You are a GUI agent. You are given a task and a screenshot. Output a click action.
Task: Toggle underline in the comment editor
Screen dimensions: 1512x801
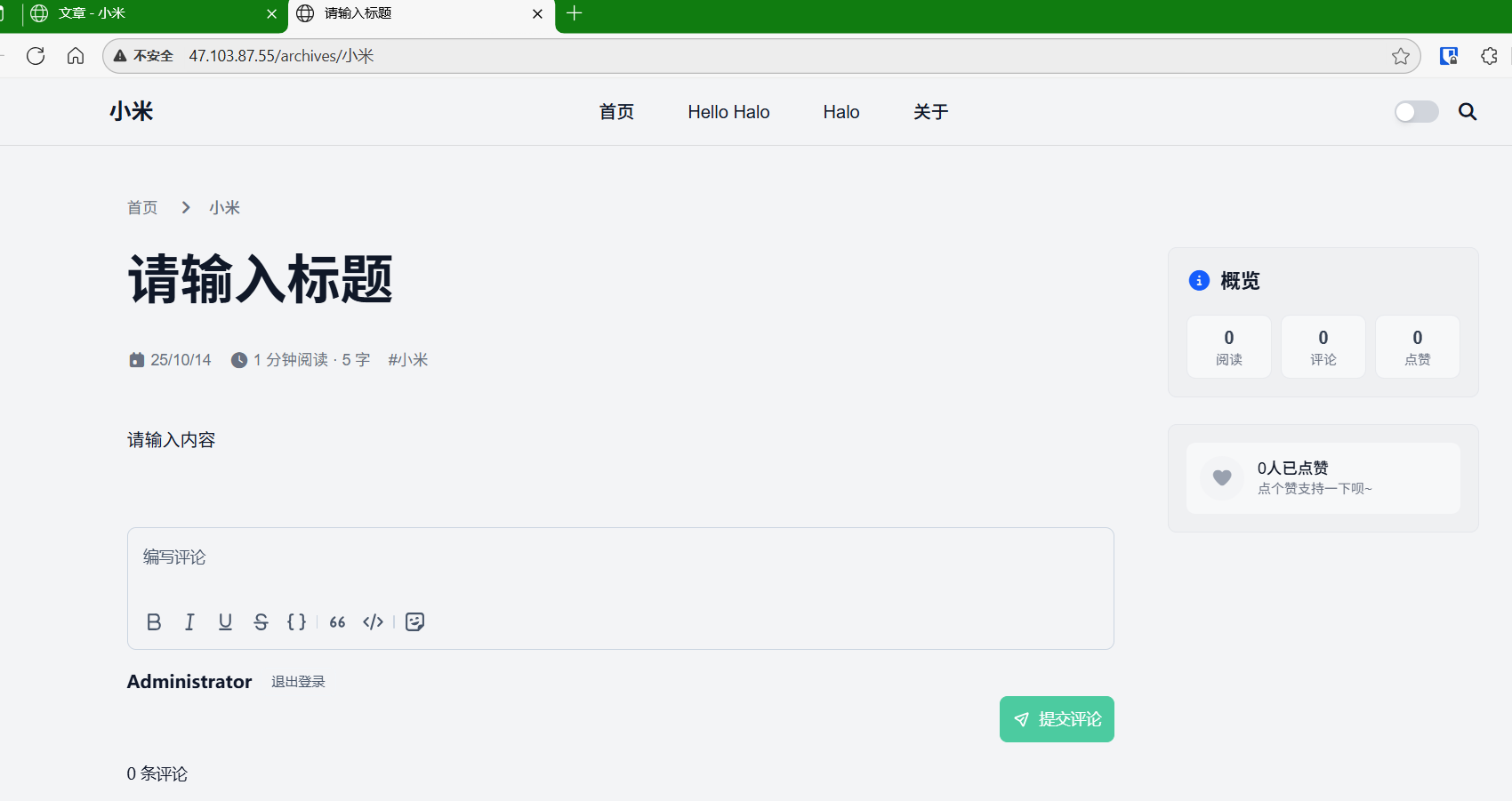pyautogui.click(x=225, y=621)
